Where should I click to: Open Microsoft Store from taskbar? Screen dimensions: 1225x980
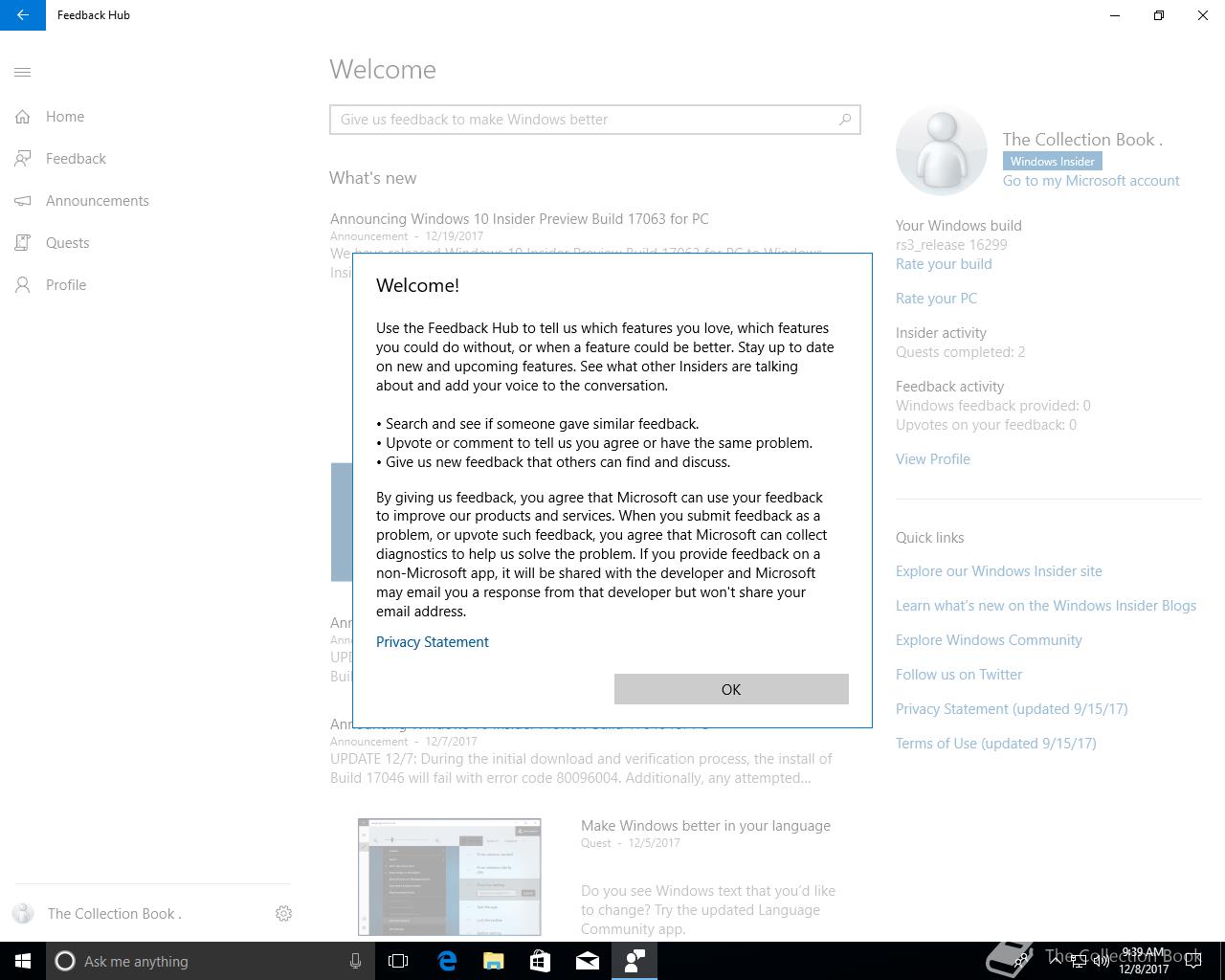pyautogui.click(x=541, y=961)
